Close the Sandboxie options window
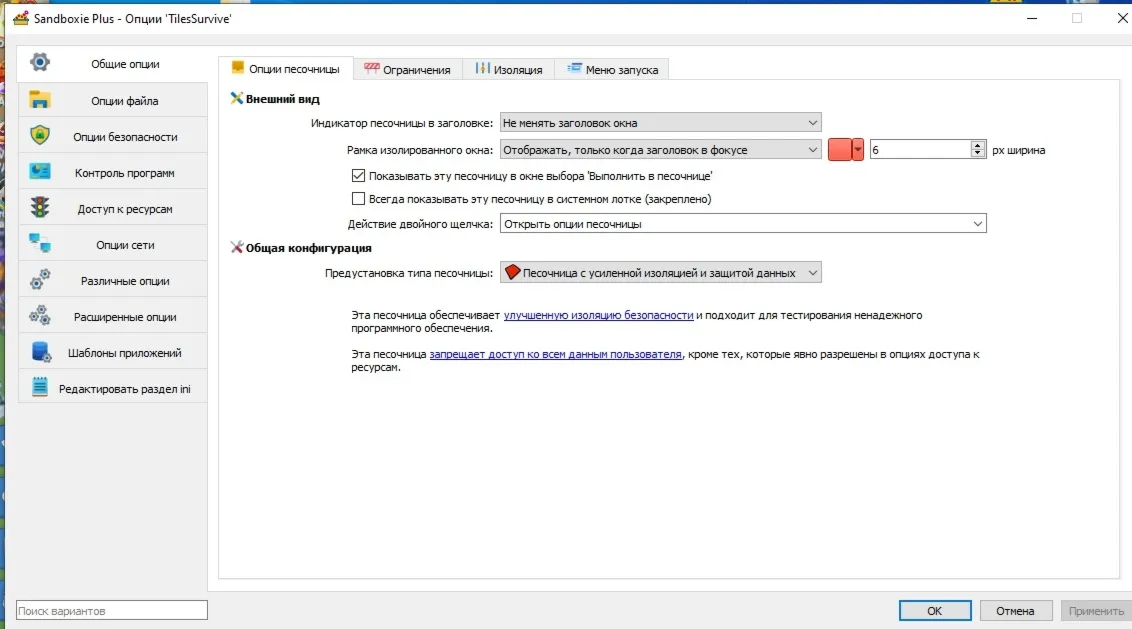The width and height of the screenshot is (1132, 629). [1122, 18]
